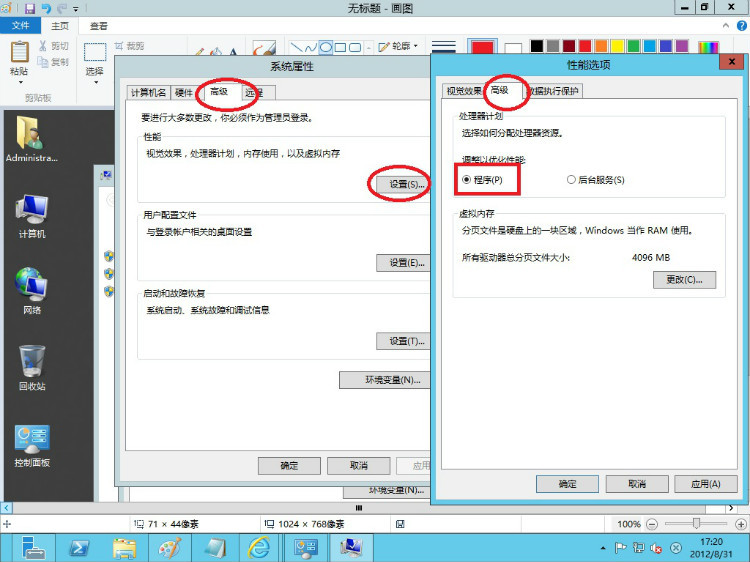Click 确定 in 性能选项 dialog
The image size is (750, 562).
567,484
